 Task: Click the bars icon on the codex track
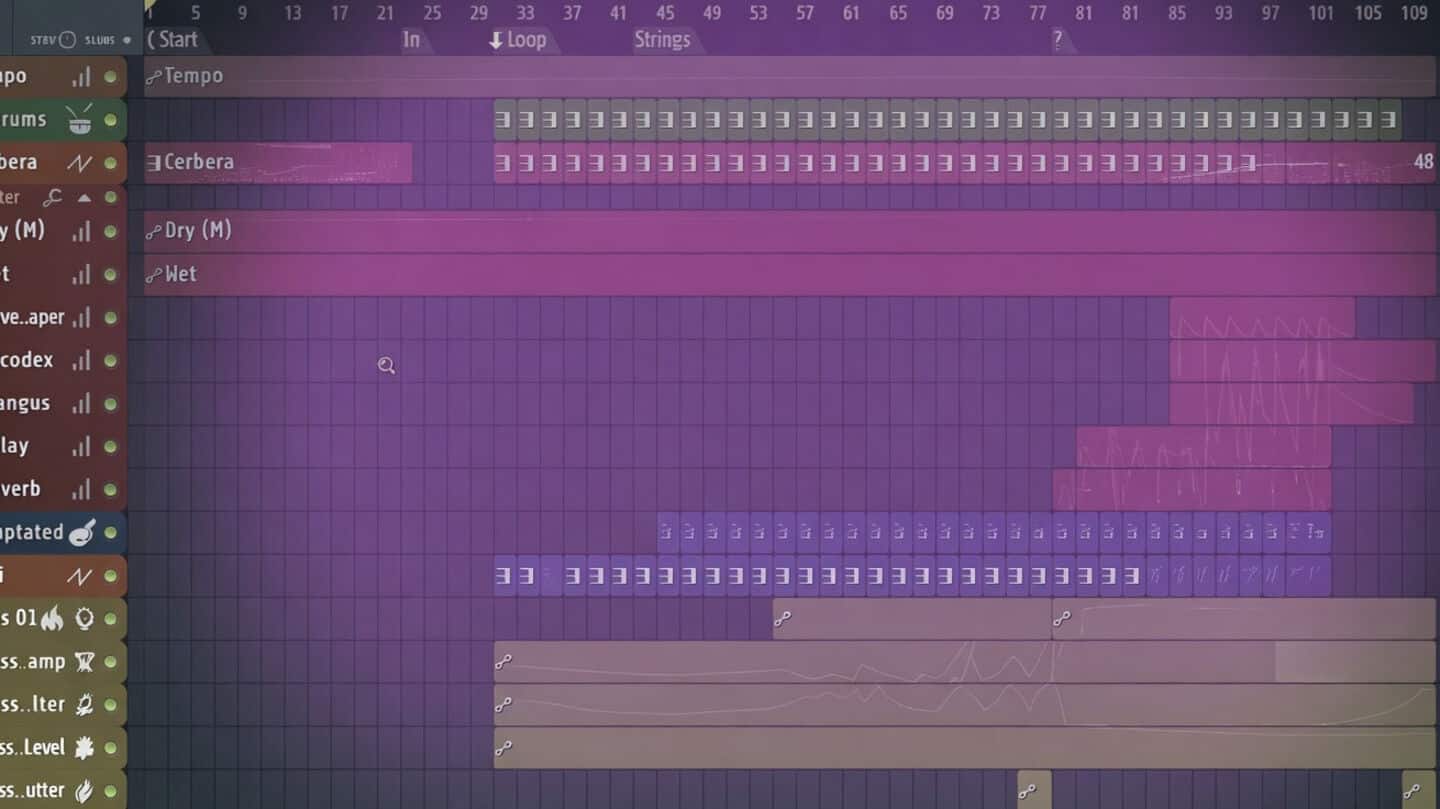pos(81,361)
